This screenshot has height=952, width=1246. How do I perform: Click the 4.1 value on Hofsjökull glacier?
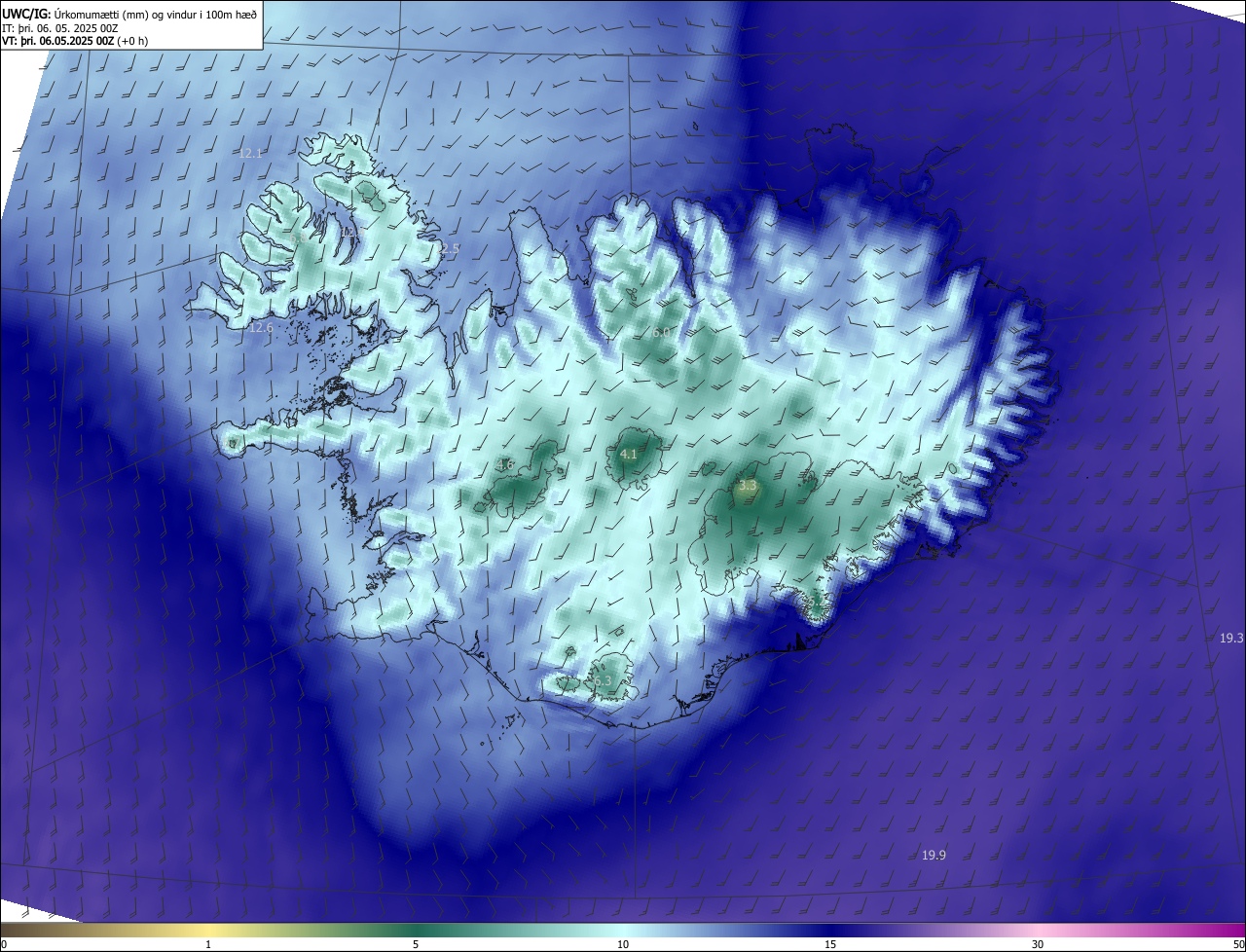click(x=628, y=455)
